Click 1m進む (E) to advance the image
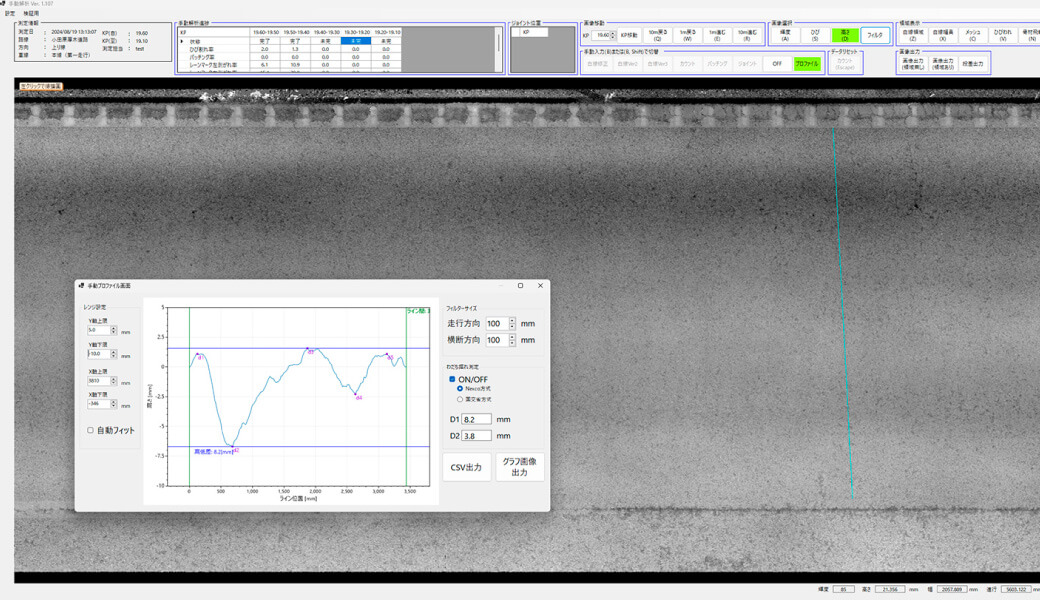The image size is (1040, 600). pyautogui.click(x=719, y=36)
